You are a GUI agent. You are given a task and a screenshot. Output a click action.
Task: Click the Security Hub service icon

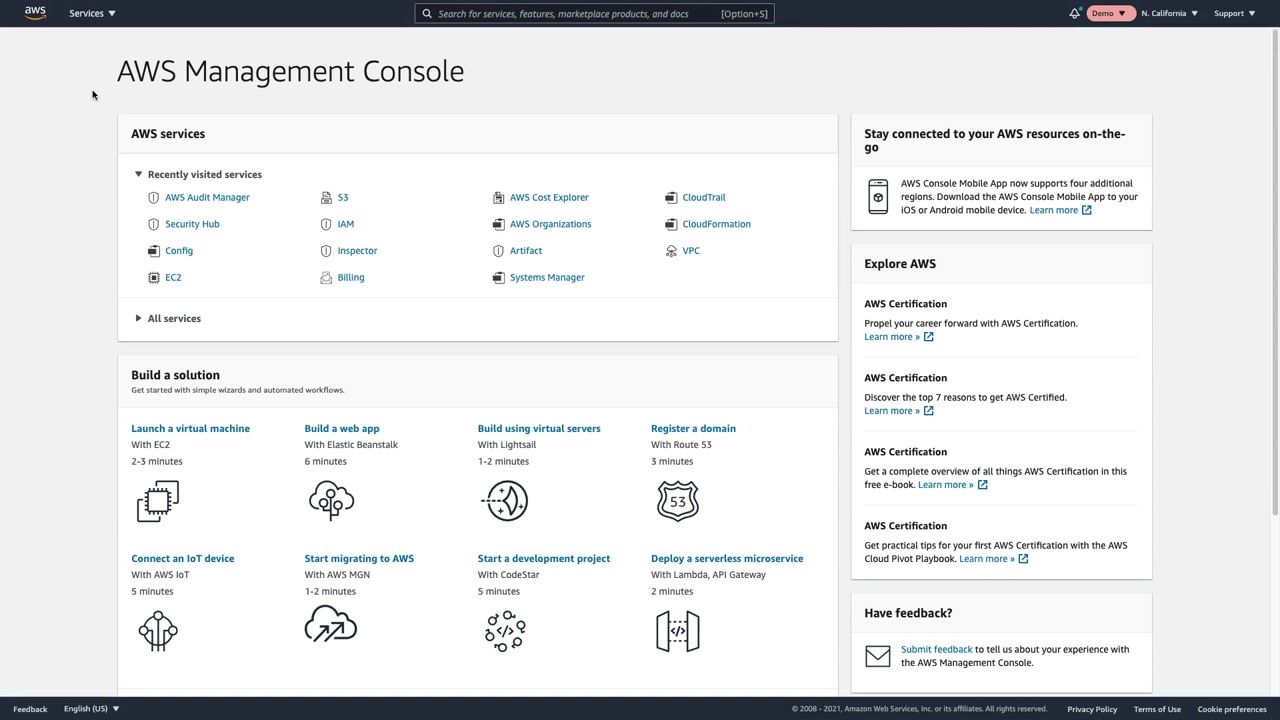coord(153,224)
